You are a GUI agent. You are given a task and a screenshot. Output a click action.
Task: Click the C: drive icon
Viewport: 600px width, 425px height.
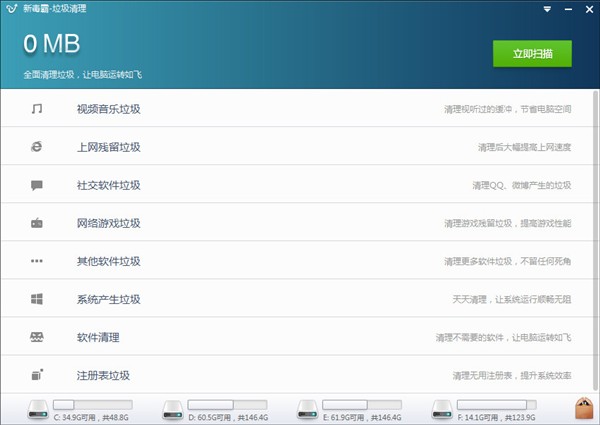(x=38, y=408)
